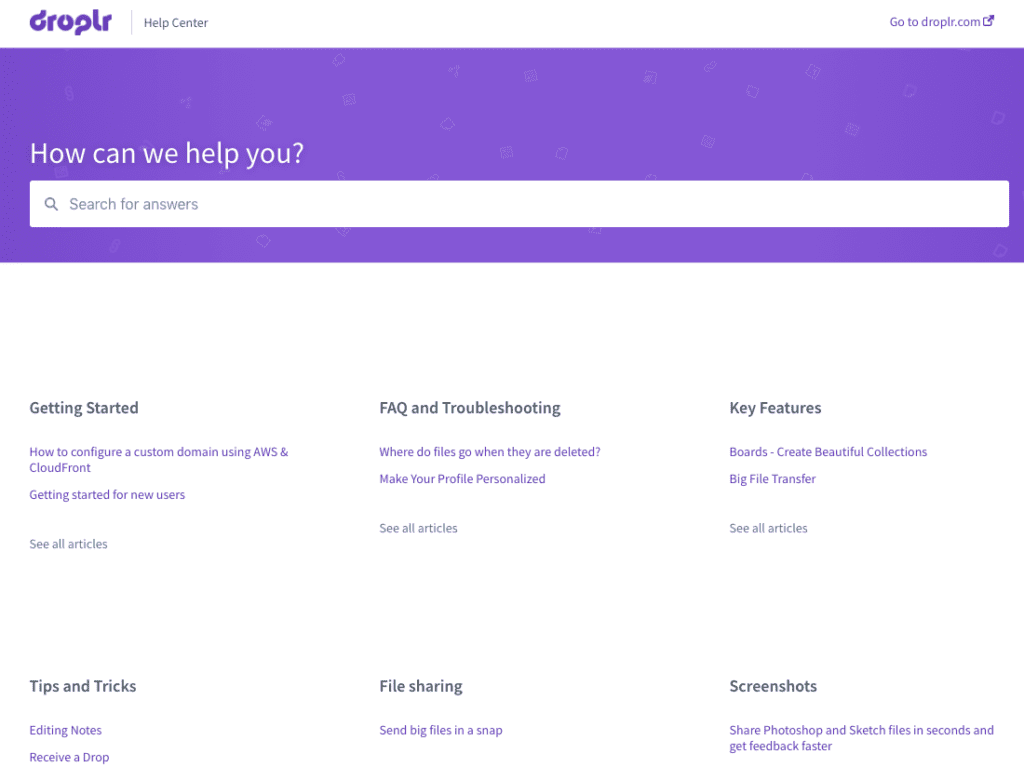The width and height of the screenshot is (1024, 767).
Task: Open the Tips and Tricks category heading
Action: click(83, 686)
